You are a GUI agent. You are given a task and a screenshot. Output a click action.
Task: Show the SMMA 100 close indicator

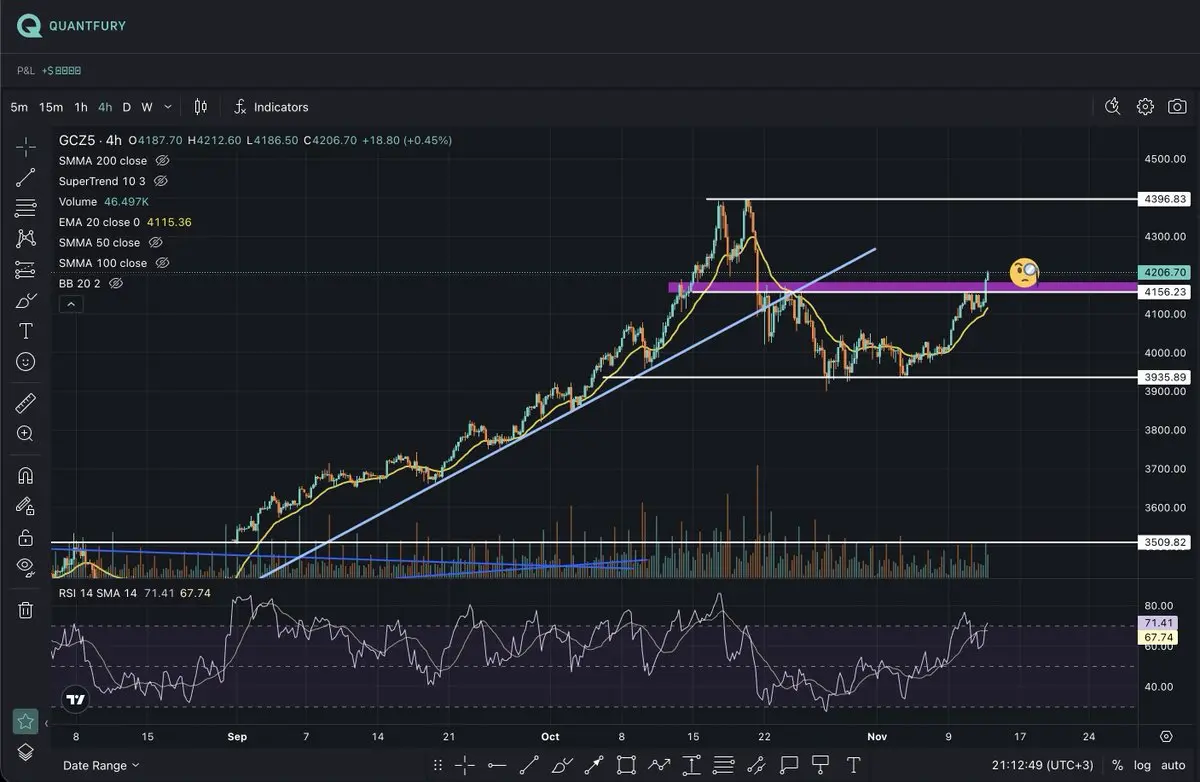point(163,263)
